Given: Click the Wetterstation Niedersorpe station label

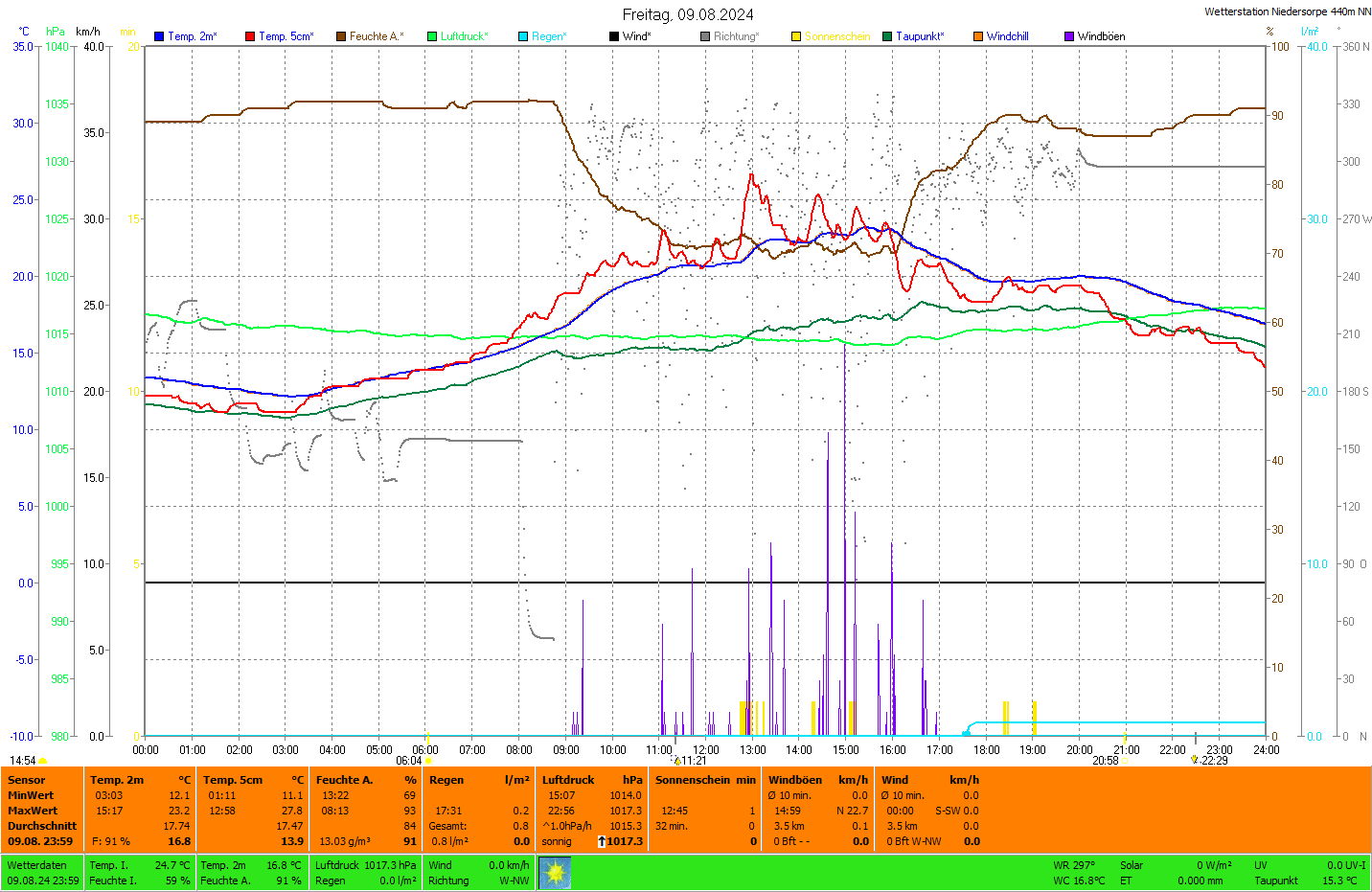Looking at the screenshot, I should (x=1287, y=11).
